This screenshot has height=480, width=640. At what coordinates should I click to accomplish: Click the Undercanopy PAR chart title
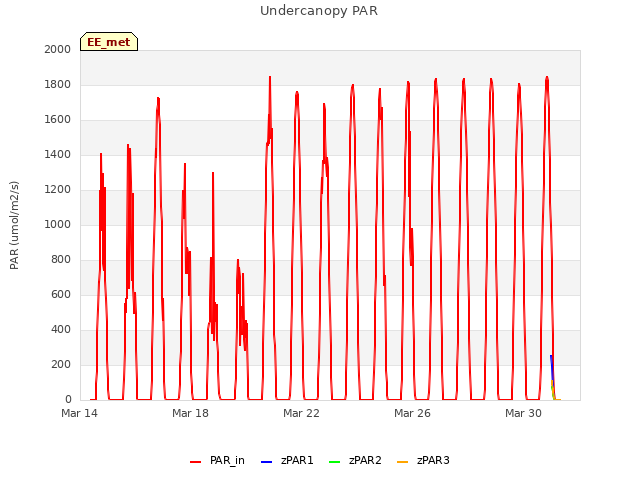tap(319, 11)
